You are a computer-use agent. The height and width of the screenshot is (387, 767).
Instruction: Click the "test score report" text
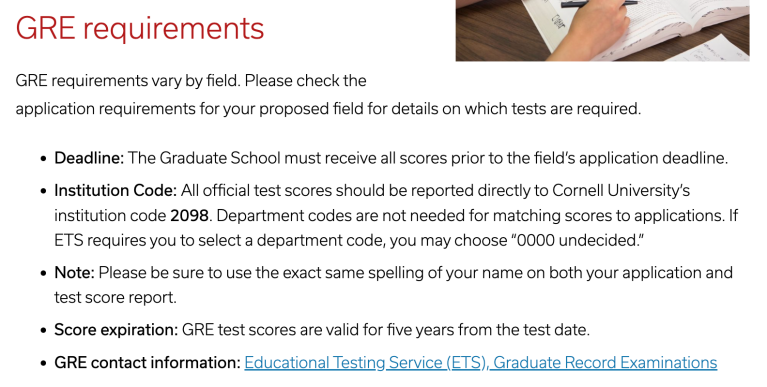click(x=115, y=297)
